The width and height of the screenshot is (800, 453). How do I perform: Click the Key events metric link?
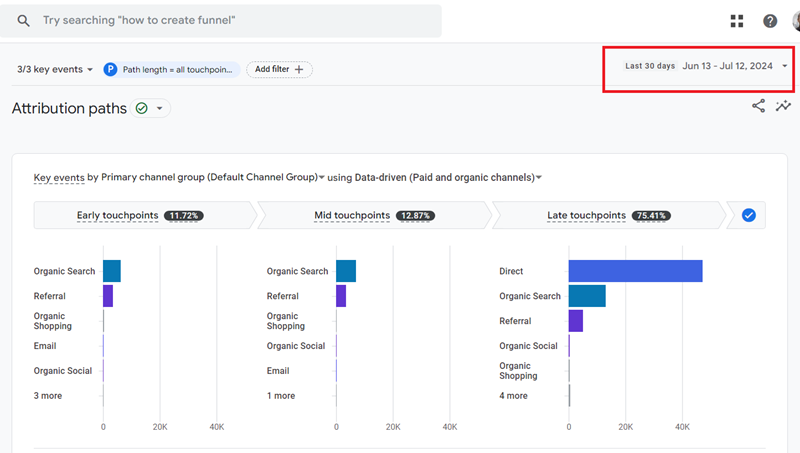tap(59, 178)
